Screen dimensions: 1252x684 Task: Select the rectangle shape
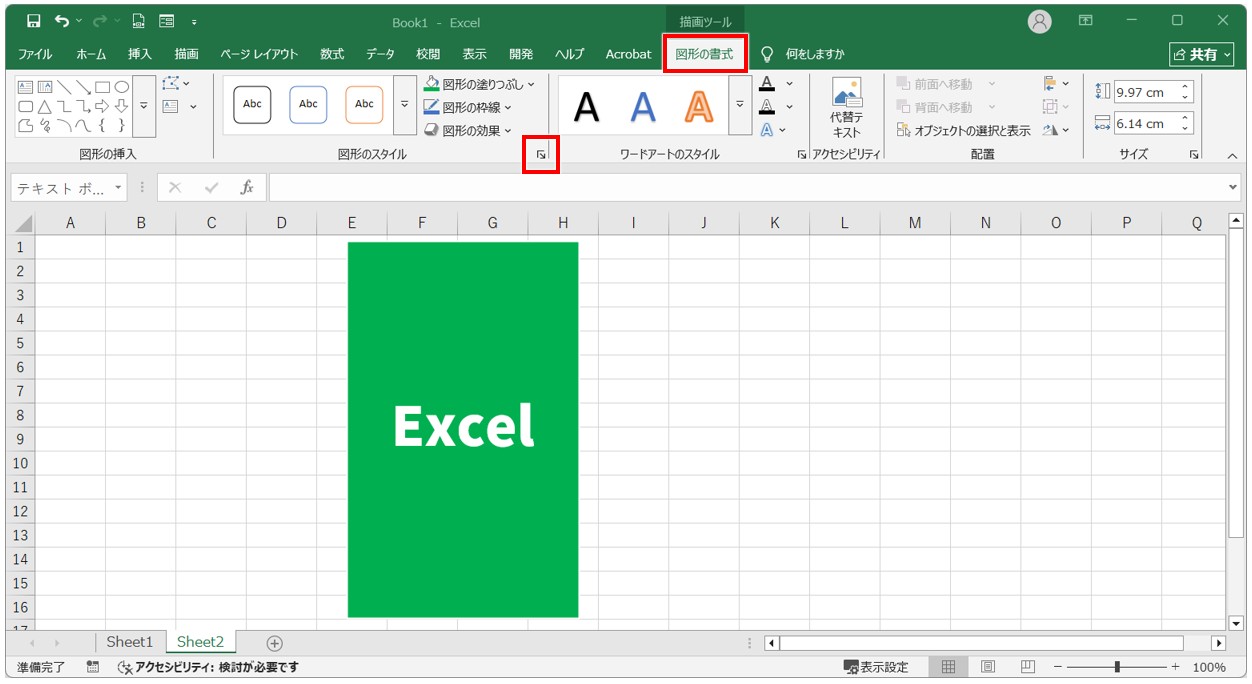(x=102, y=87)
